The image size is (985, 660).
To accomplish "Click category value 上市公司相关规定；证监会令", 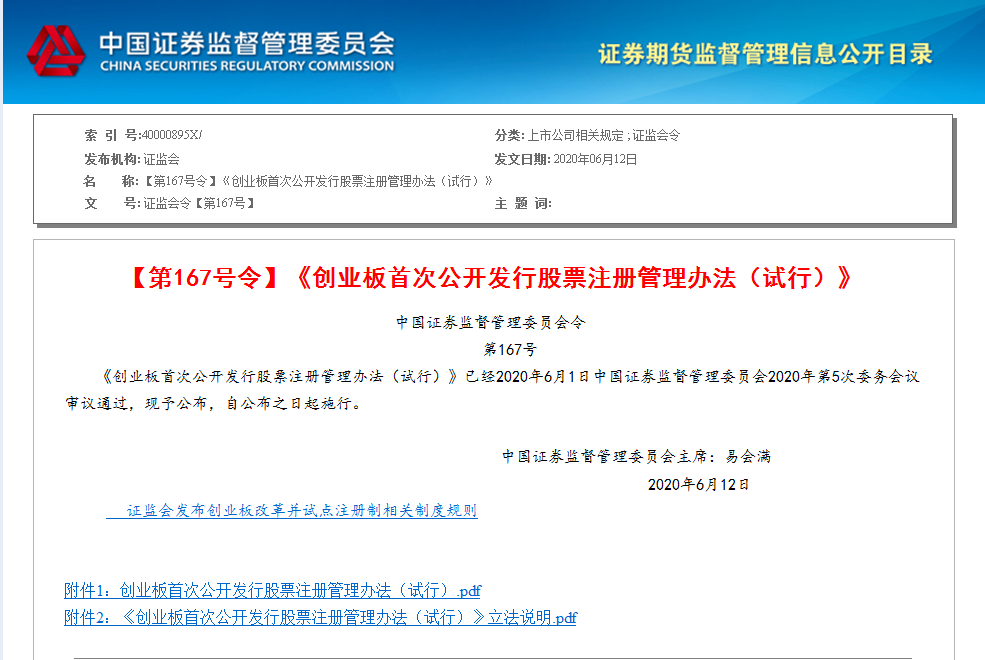I will click(604, 135).
